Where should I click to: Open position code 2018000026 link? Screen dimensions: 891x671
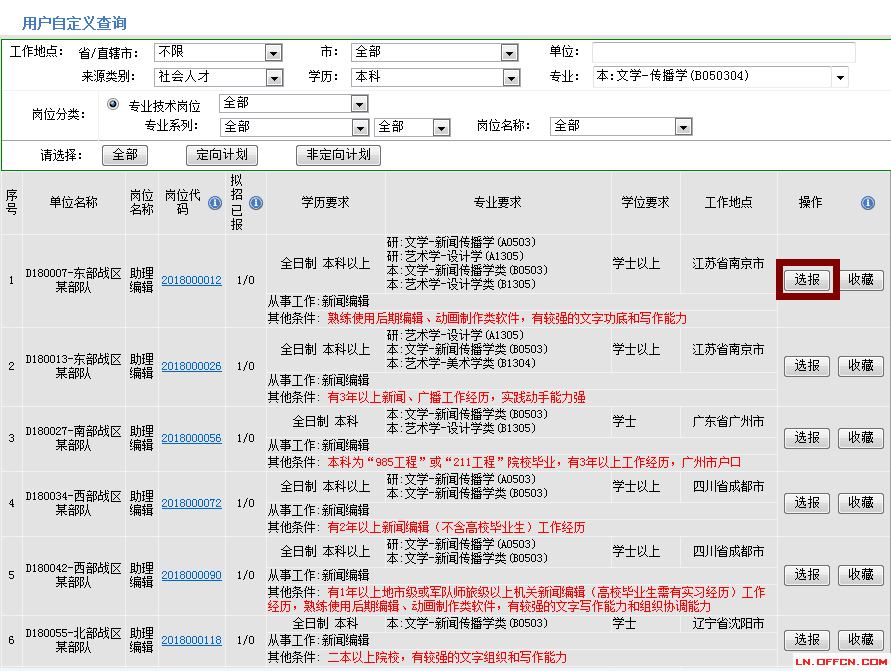point(191,366)
